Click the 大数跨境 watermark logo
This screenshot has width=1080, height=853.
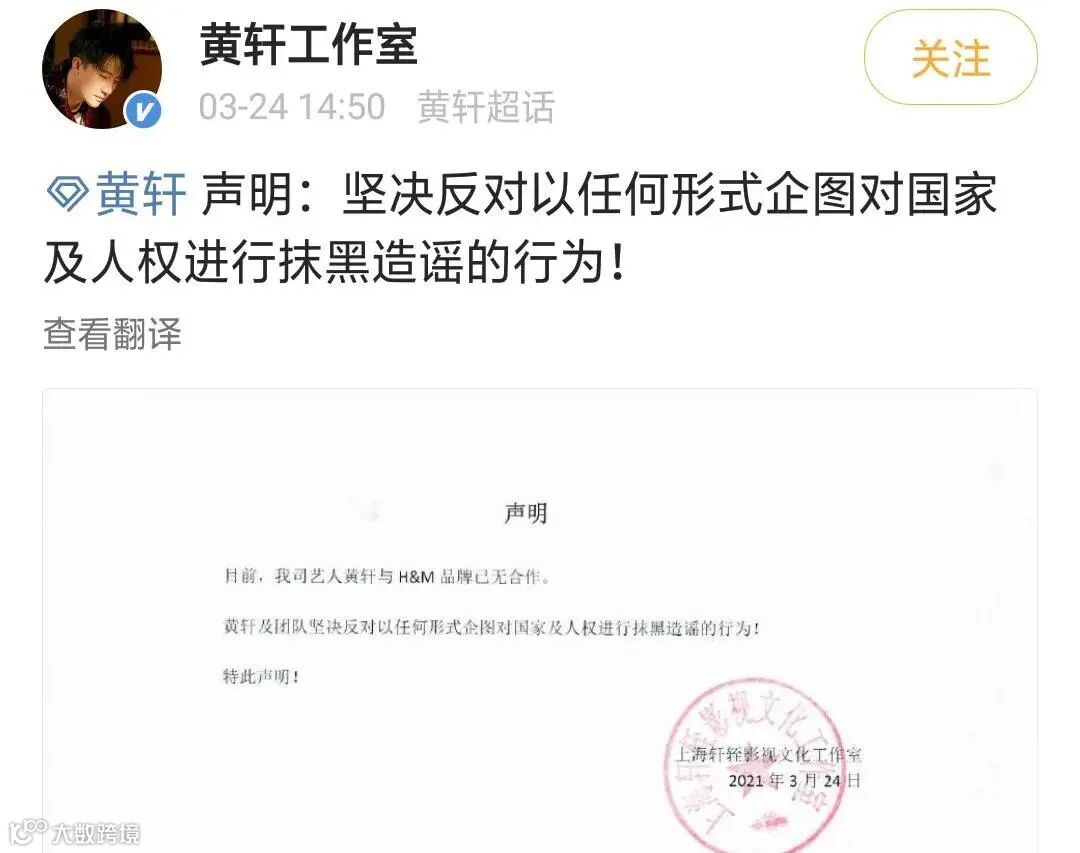pyautogui.click(x=28, y=832)
